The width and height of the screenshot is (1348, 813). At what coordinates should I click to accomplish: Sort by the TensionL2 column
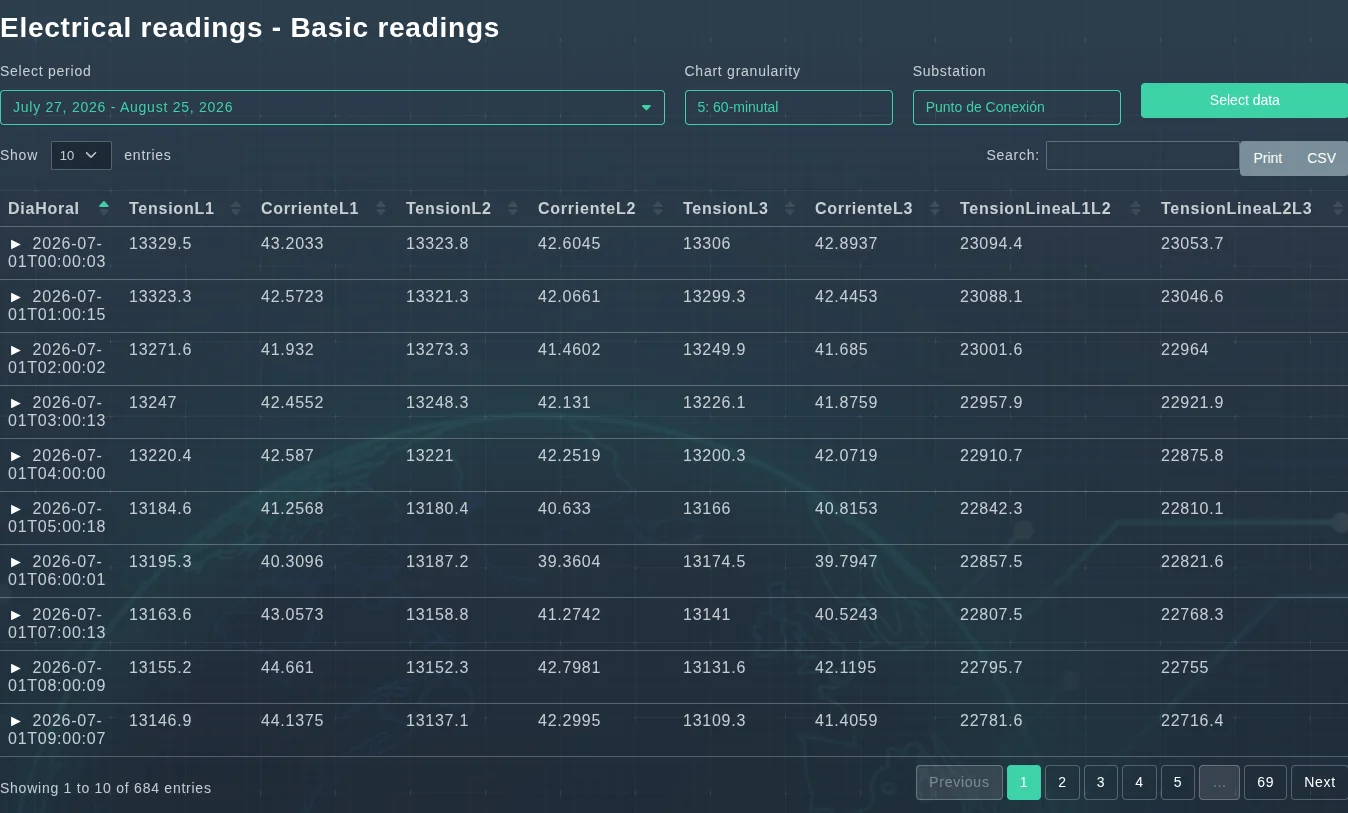[464, 208]
